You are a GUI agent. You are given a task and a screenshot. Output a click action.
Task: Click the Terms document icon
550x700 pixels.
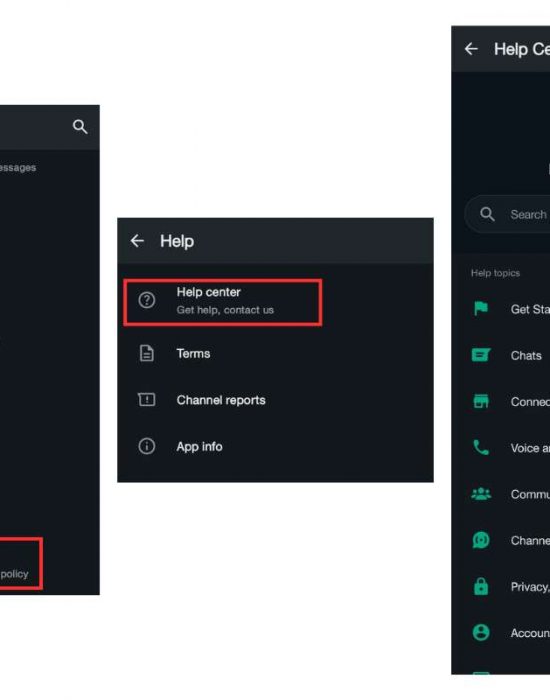tap(146, 353)
